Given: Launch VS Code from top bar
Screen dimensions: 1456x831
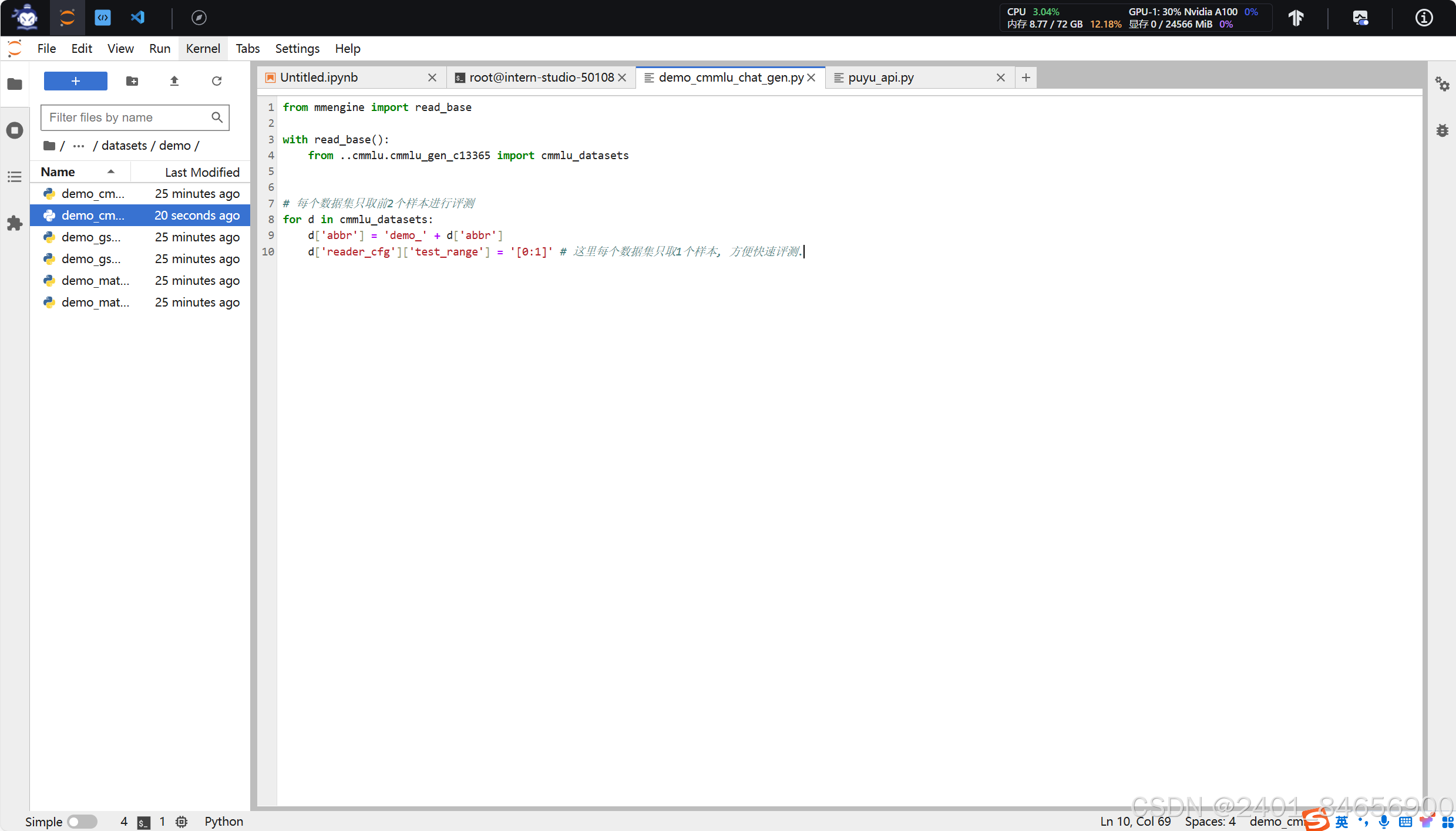Looking at the screenshot, I should 137,18.
